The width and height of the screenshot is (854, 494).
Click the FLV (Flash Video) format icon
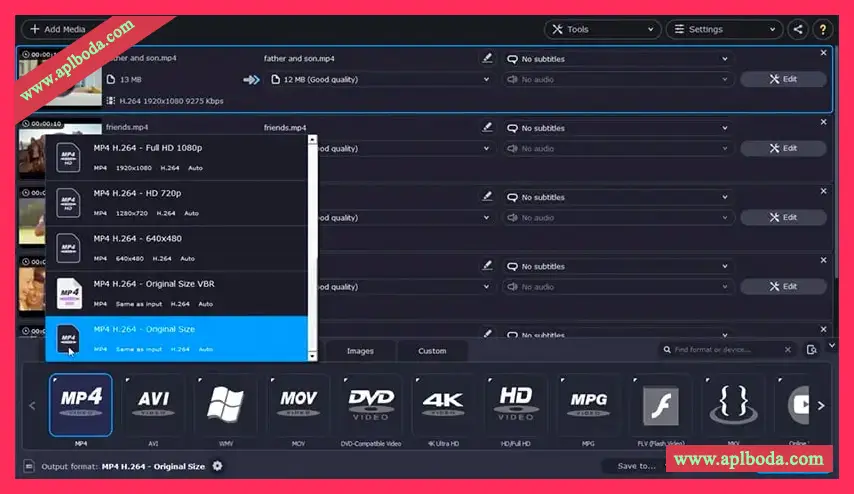coord(661,404)
